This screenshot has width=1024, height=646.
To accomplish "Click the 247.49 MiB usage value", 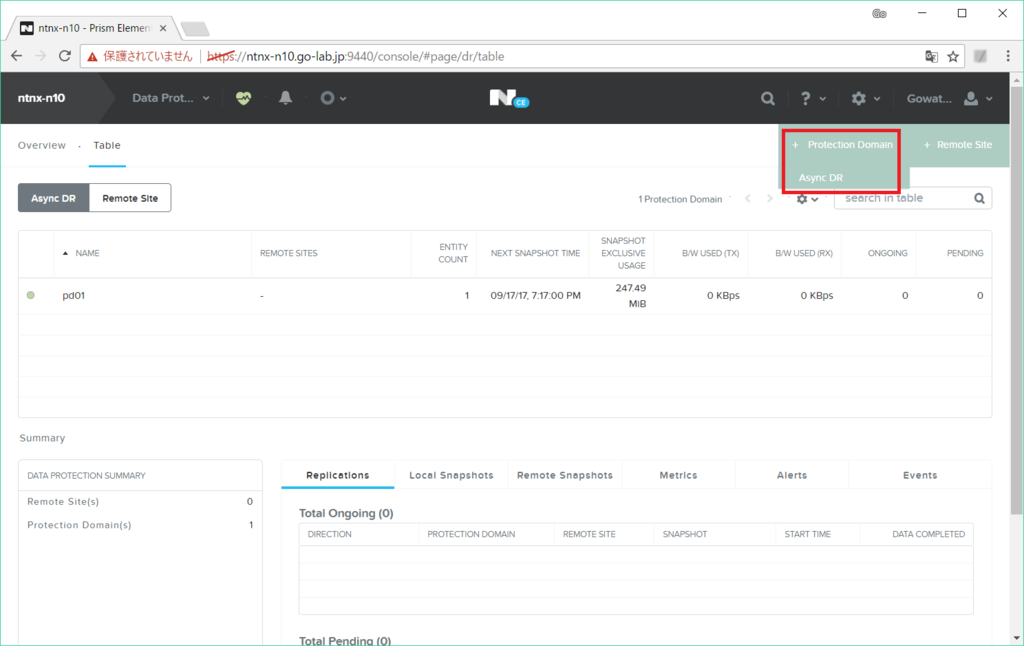I will (631, 296).
